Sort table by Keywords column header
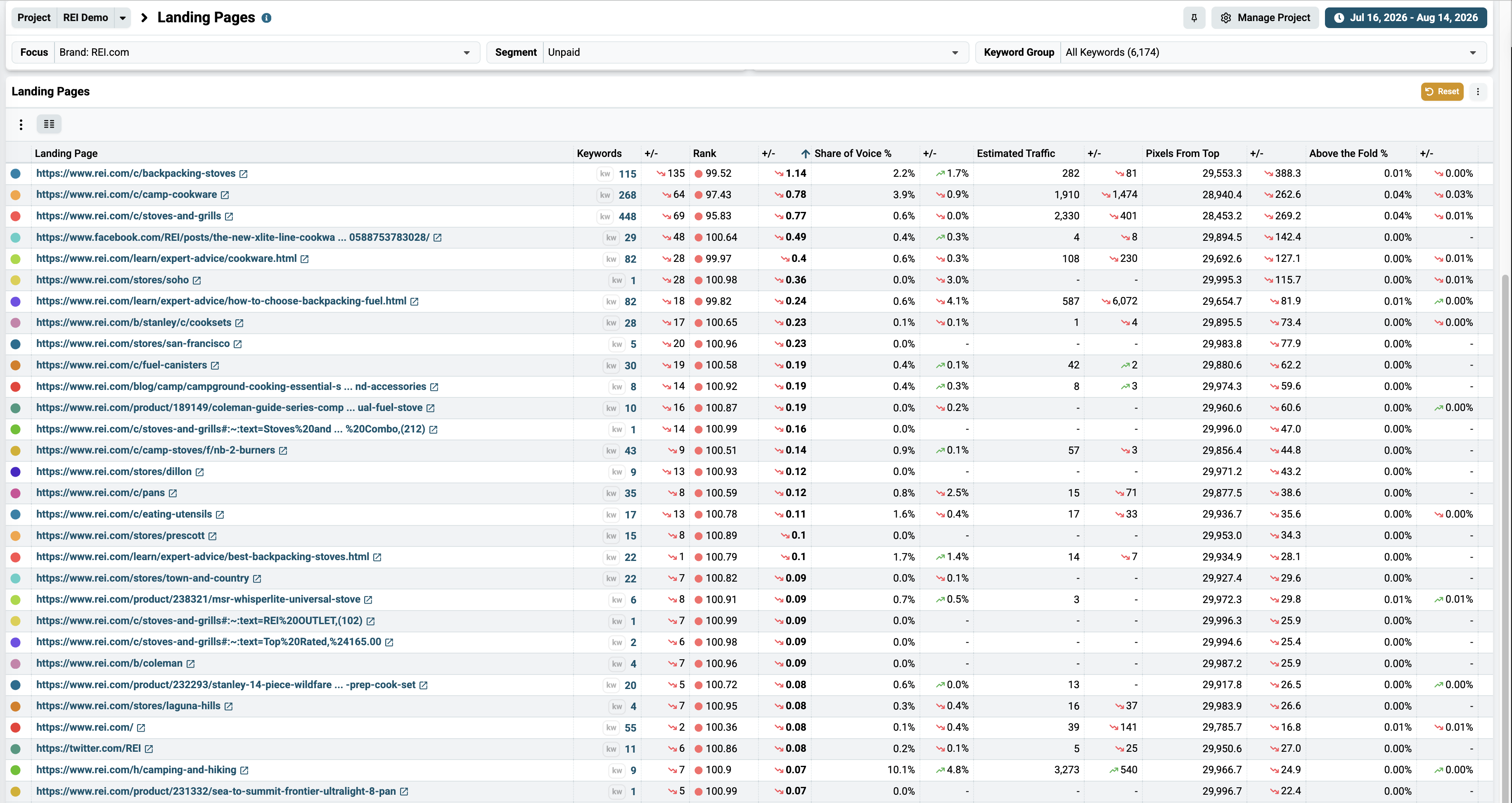1512x803 pixels. pyautogui.click(x=599, y=153)
